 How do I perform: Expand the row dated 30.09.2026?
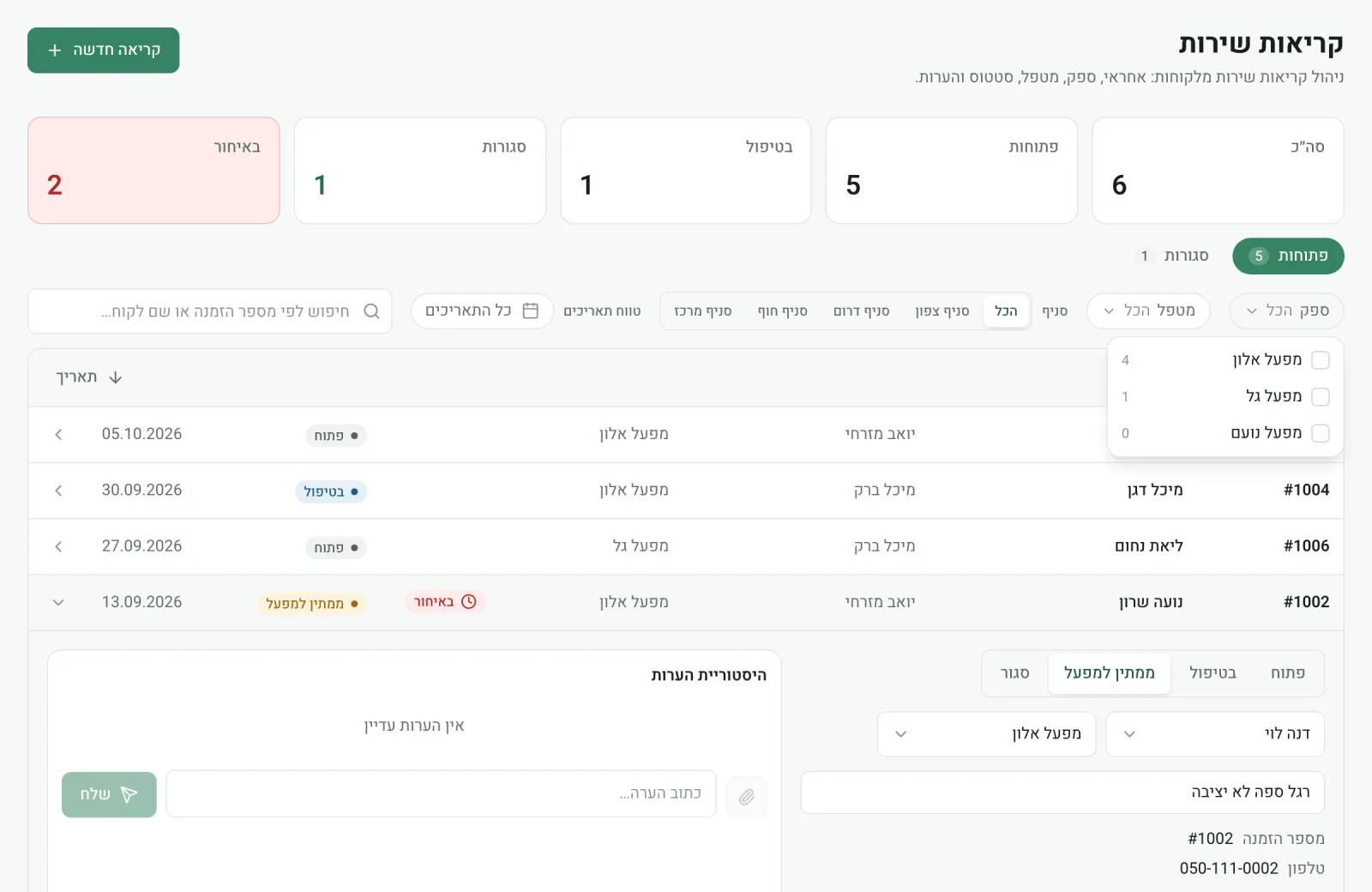pos(58,491)
